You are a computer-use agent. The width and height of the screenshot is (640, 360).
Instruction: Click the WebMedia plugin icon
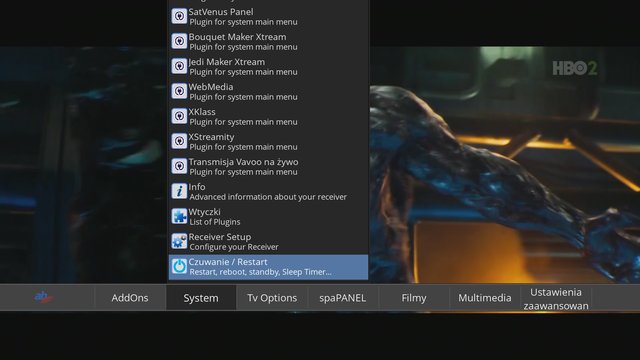[179, 91]
